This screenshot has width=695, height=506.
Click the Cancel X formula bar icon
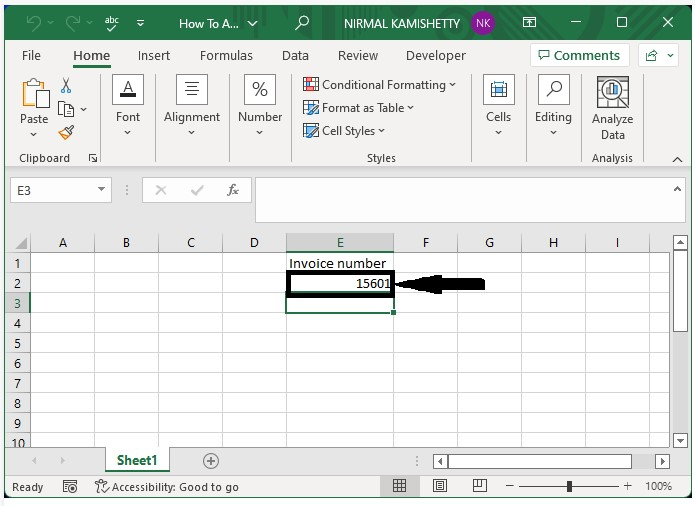161,191
